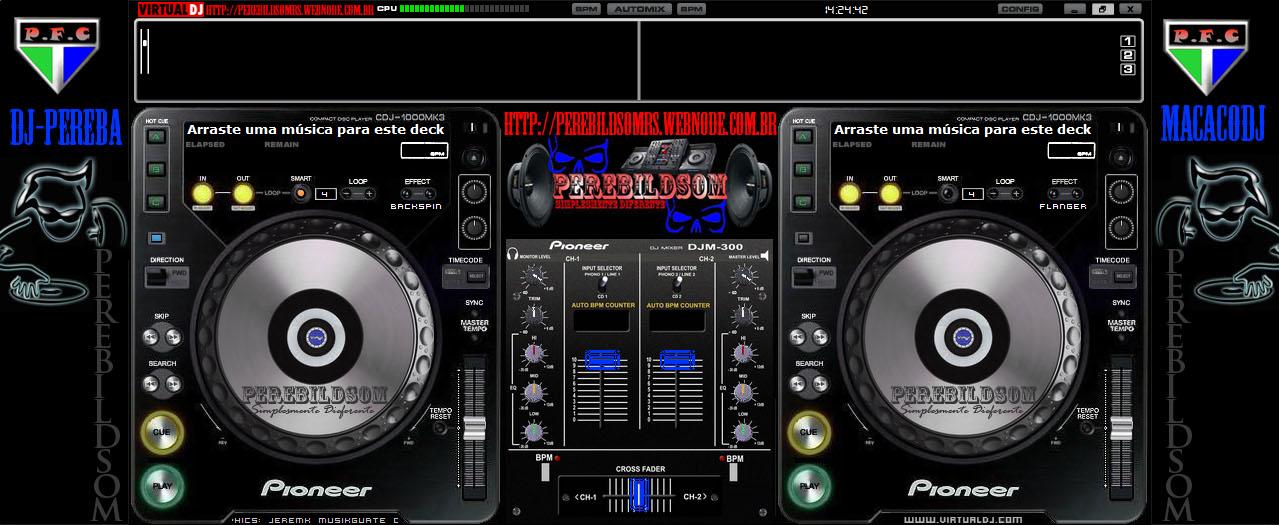
Task: Open CONFIG settings
Action: coord(1020,9)
